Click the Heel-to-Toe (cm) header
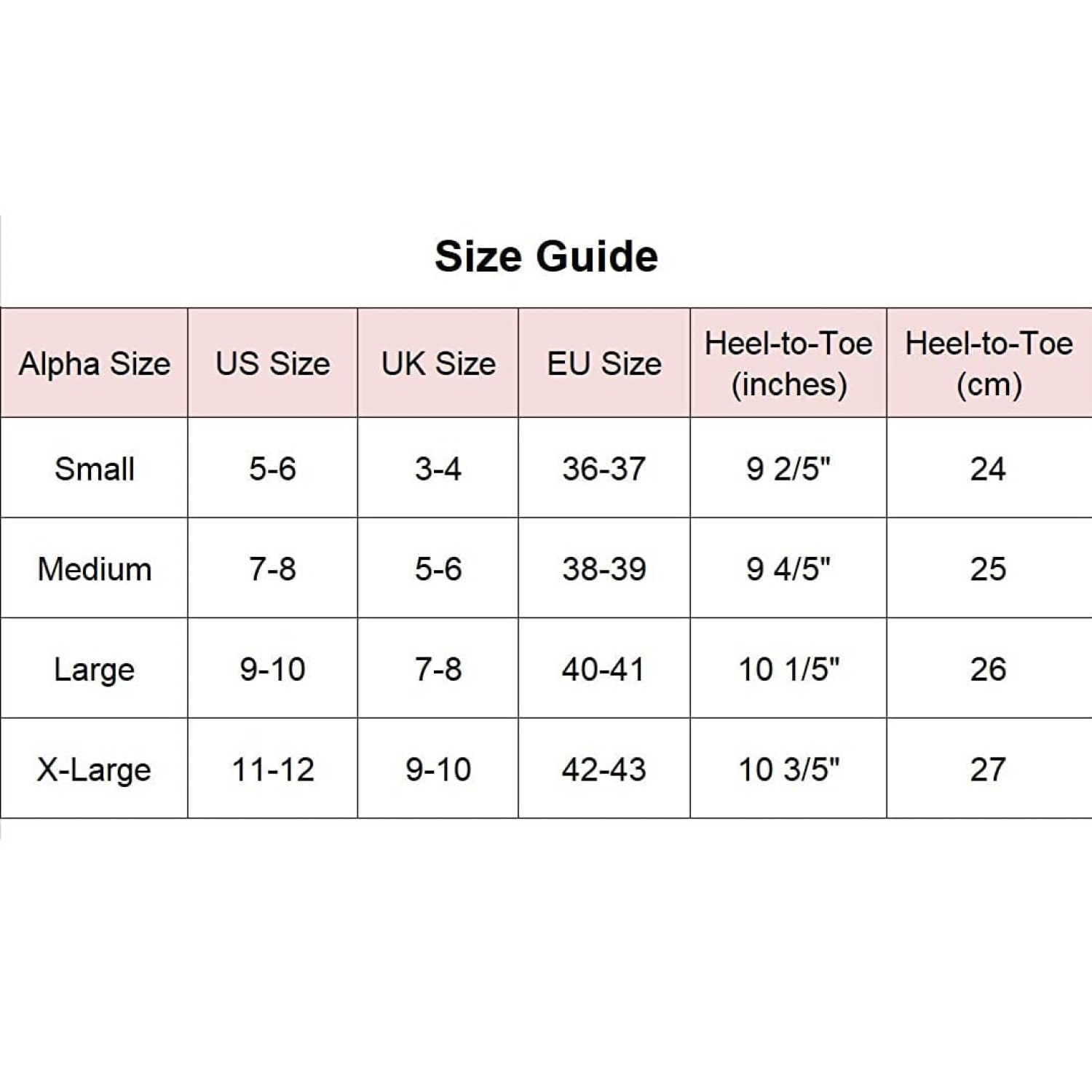The image size is (1092, 1092). (x=989, y=363)
